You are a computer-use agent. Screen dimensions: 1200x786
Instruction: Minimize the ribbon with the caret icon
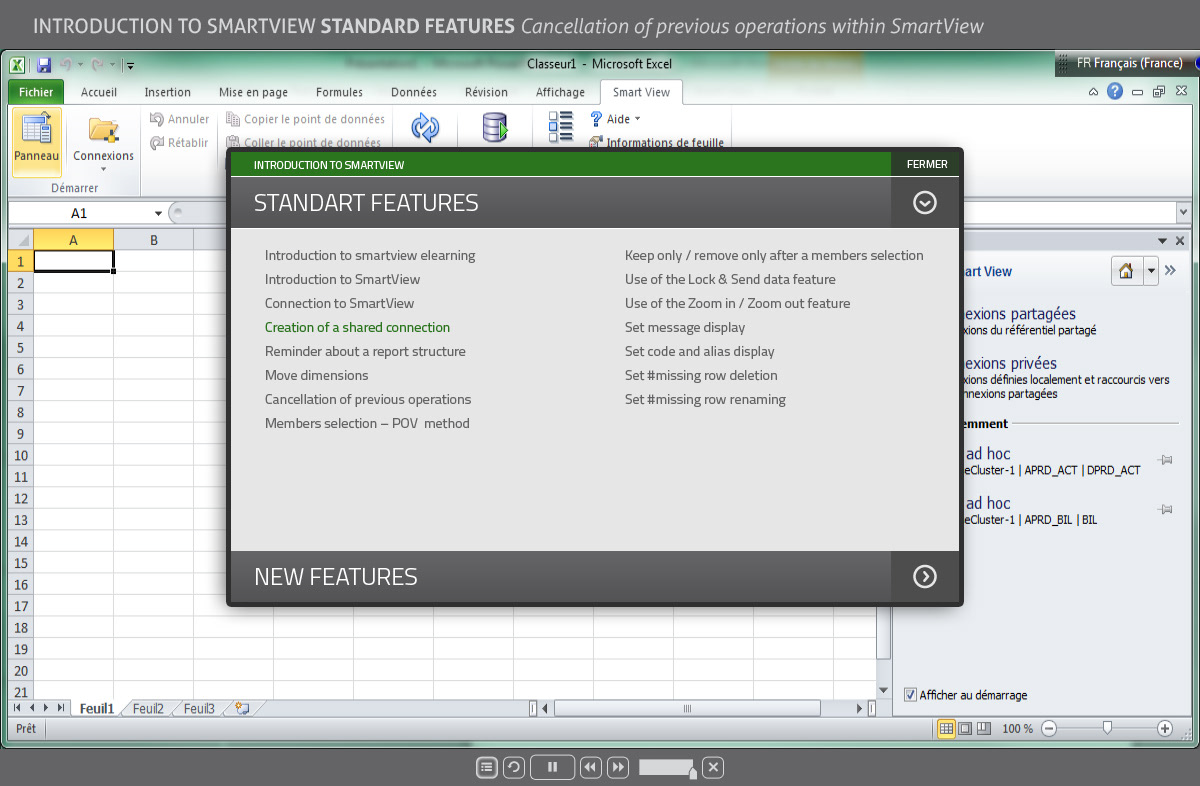pos(1094,92)
